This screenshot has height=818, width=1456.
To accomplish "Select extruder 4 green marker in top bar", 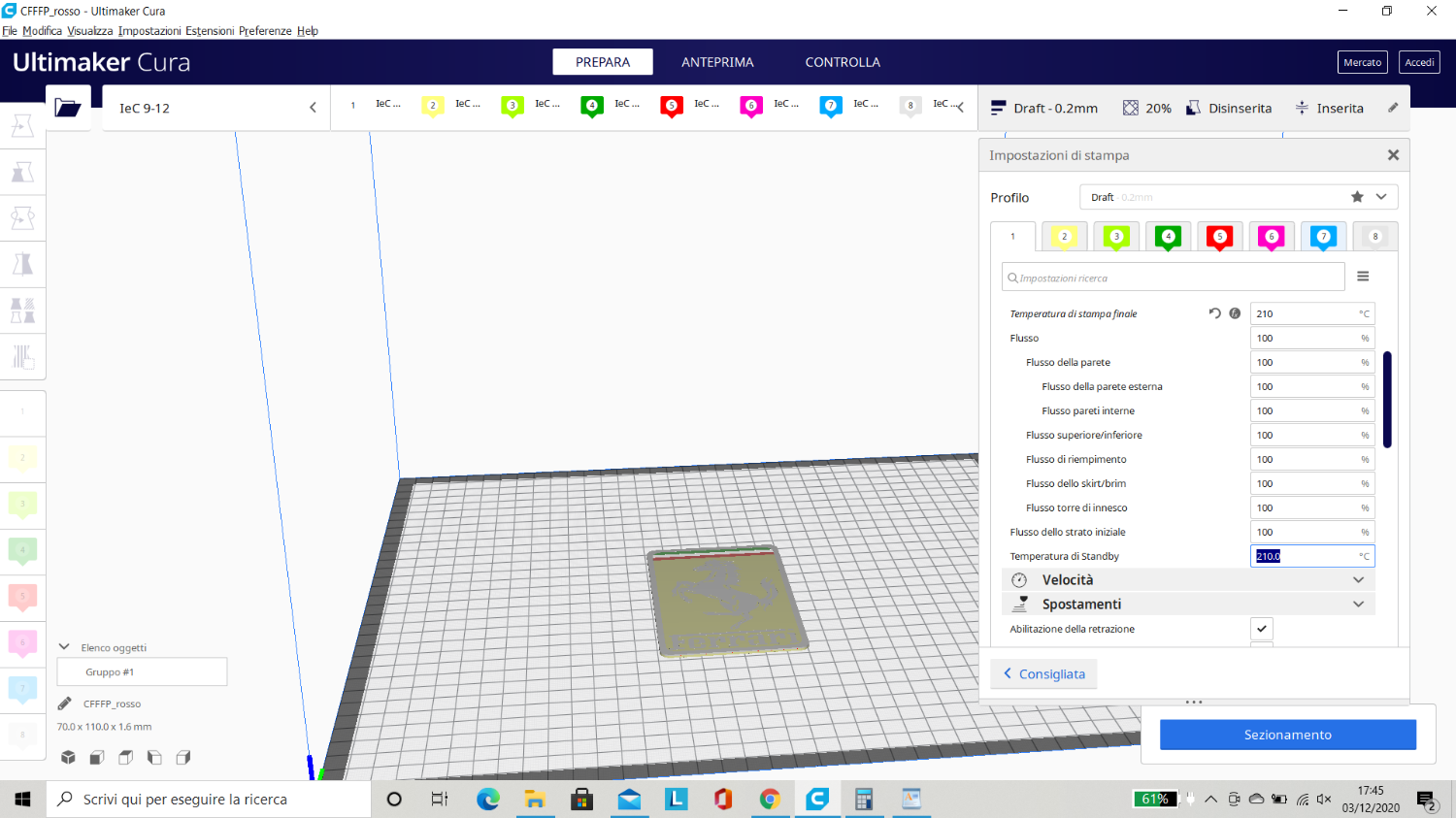I will [592, 106].
